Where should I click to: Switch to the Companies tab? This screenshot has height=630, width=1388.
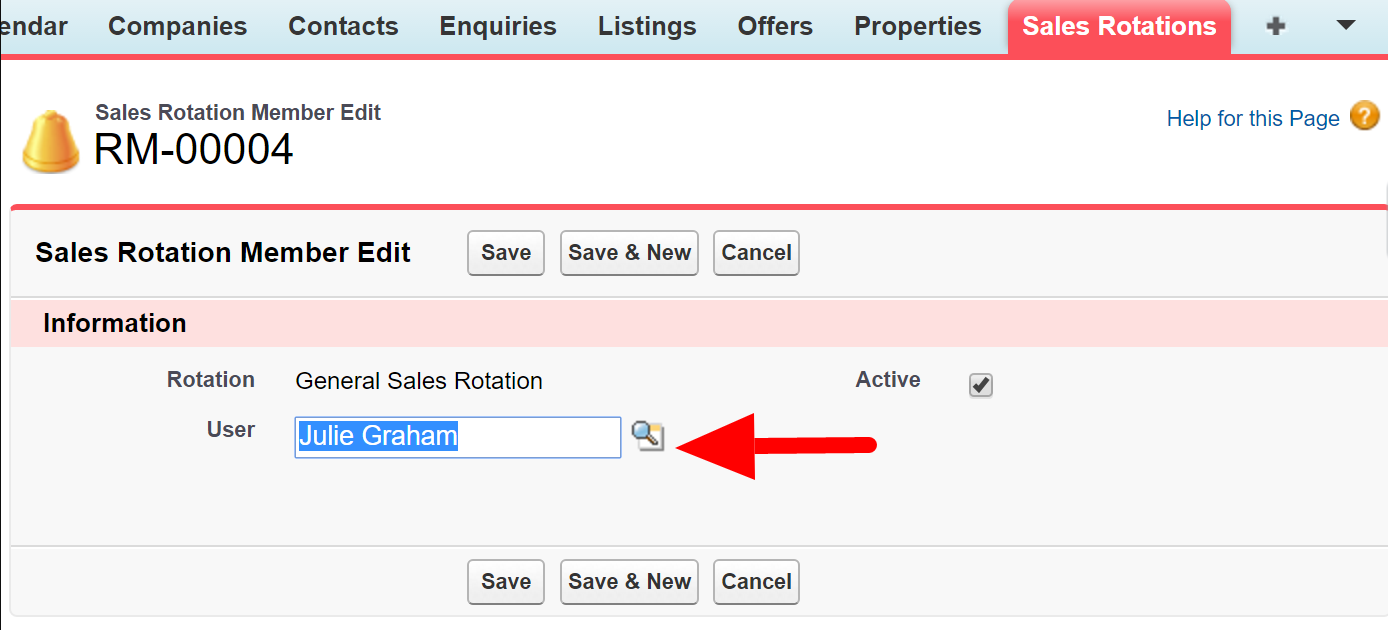[177, 27]
